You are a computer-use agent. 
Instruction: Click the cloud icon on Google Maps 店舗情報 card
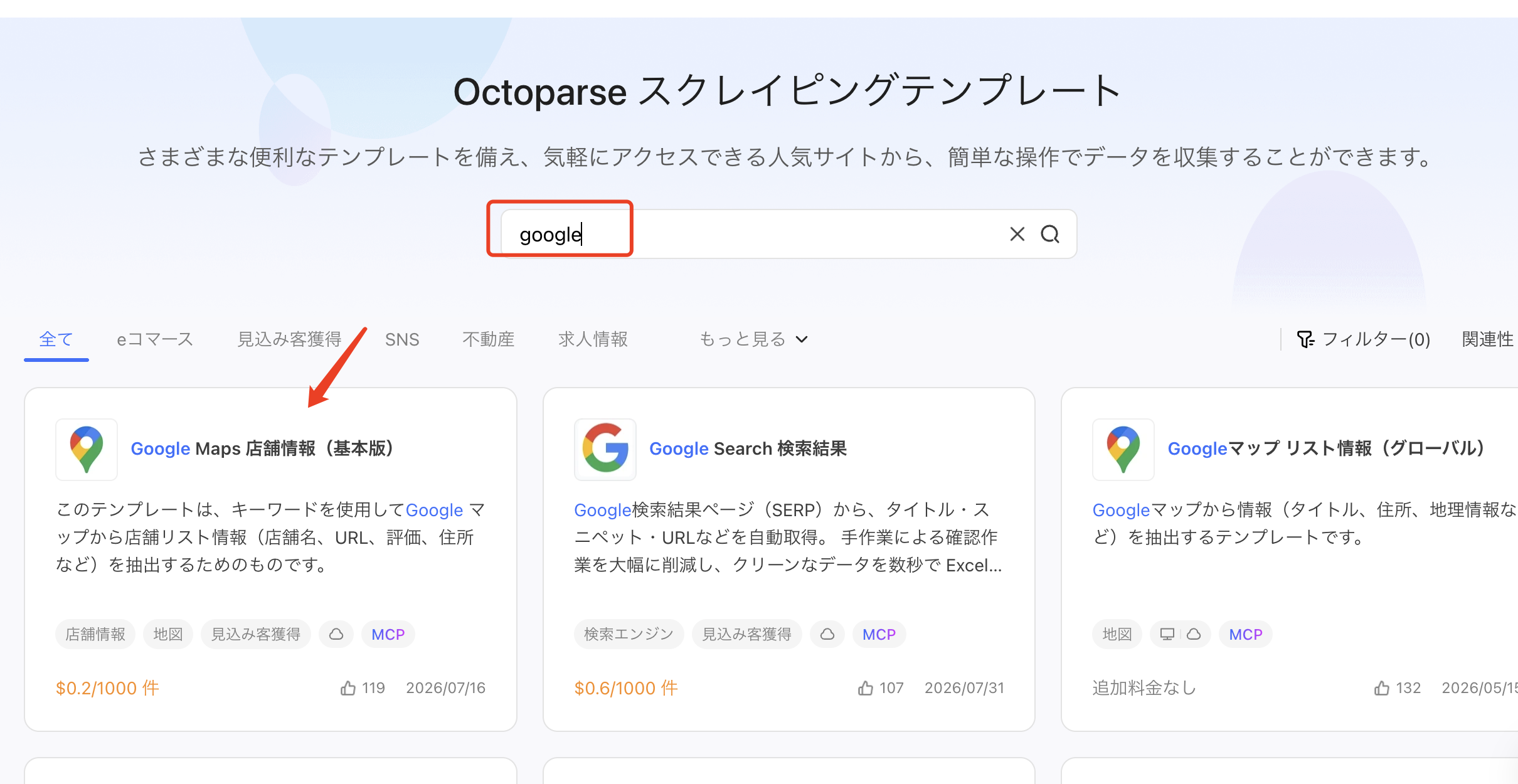[336, 634]
